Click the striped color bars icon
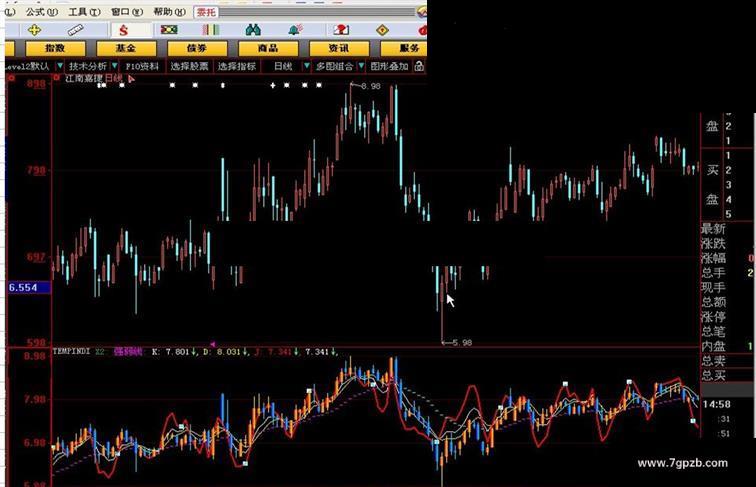The width and height of the screenshot is (756, 487). pyautogui.click(x=211, y=30)
